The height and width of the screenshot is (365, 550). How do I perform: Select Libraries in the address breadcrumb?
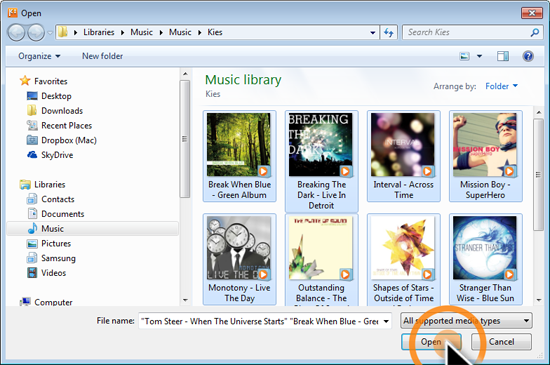click(99, 32)
